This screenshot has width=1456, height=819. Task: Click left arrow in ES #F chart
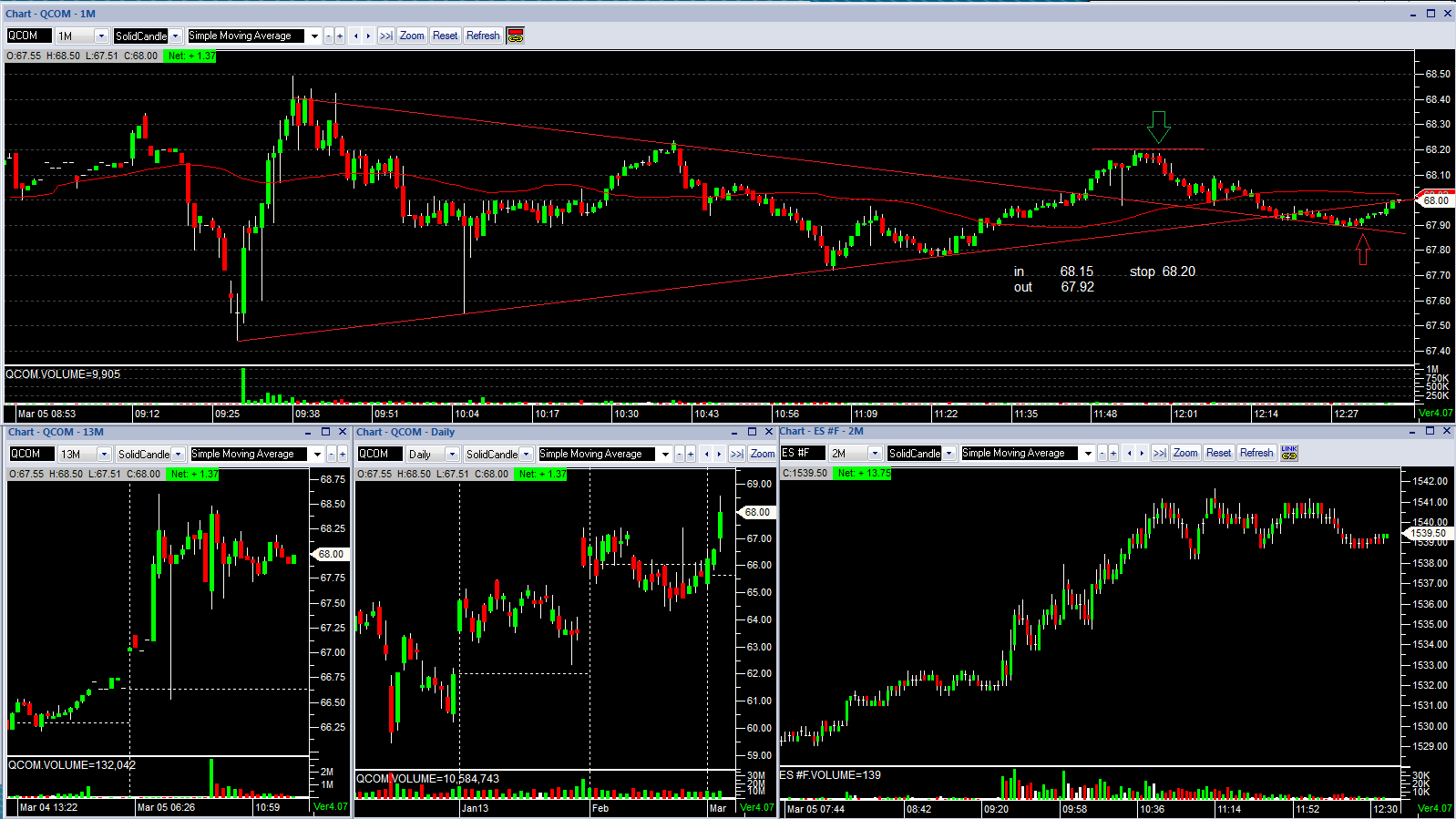point(1130,453)
